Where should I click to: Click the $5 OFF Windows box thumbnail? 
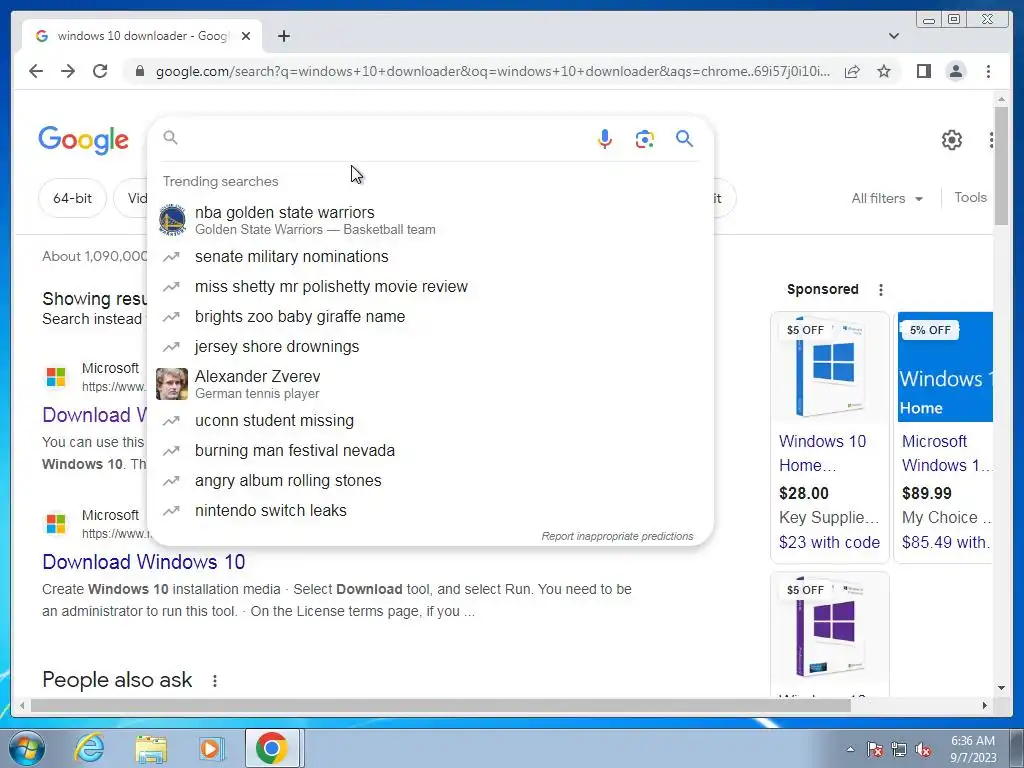click(829, 368)
